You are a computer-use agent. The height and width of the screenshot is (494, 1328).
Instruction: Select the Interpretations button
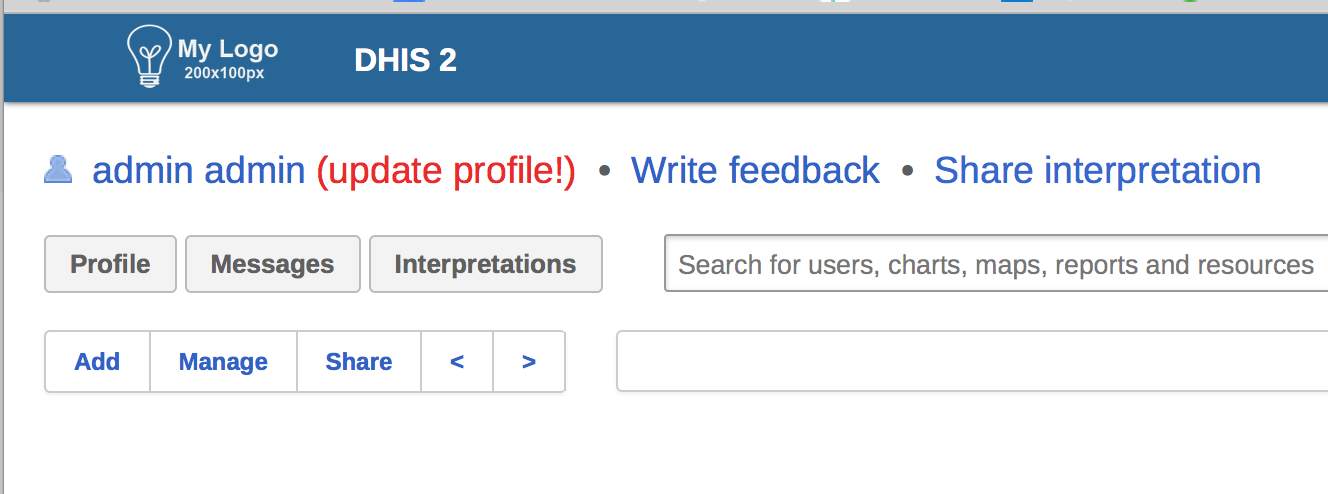(485, 265)
